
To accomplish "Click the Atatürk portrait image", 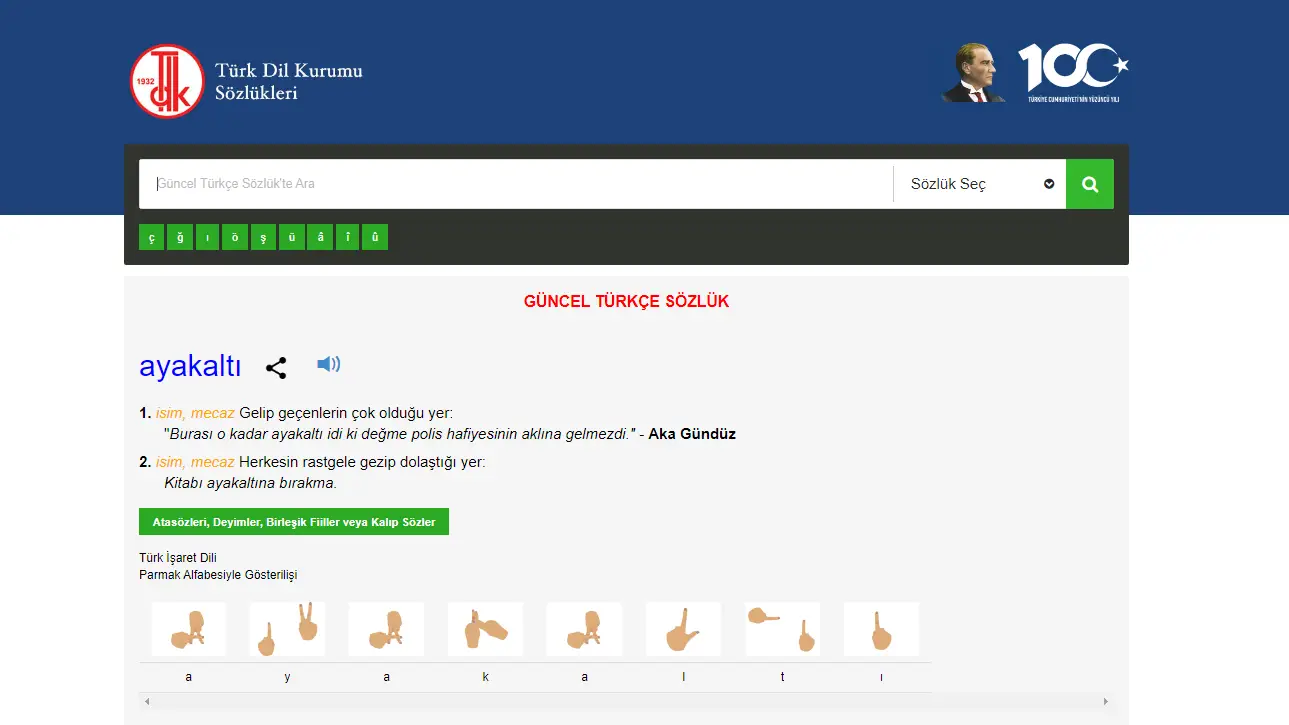I will (973, 72).
